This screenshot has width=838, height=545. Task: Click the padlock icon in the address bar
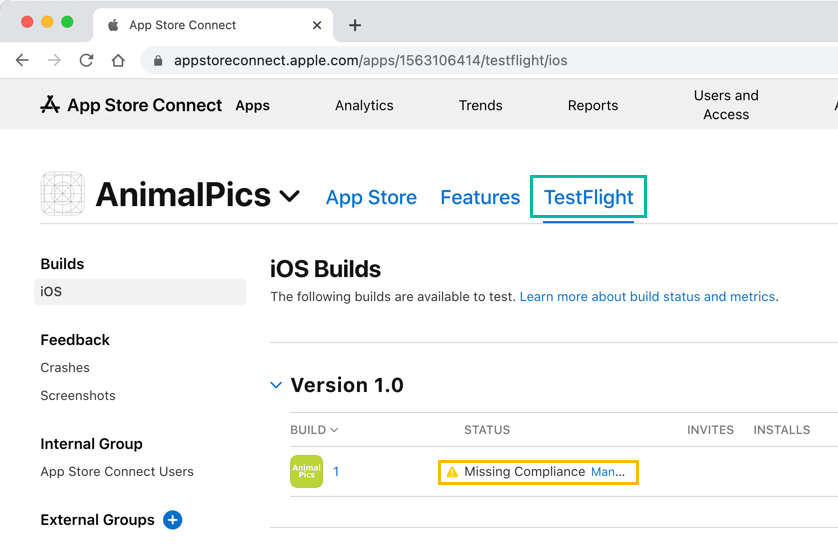(158, 60)
